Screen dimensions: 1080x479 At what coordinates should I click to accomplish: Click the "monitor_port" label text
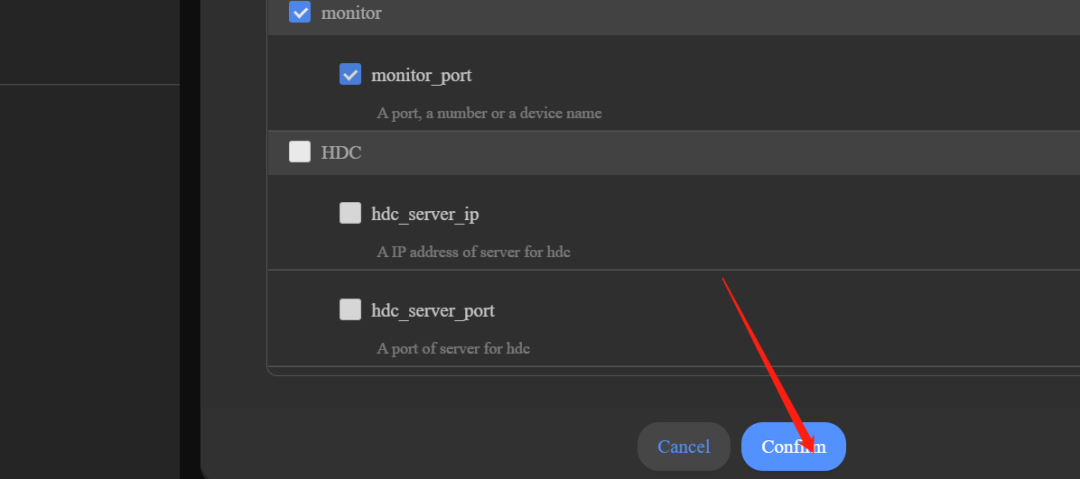click(x=421, y=75)
